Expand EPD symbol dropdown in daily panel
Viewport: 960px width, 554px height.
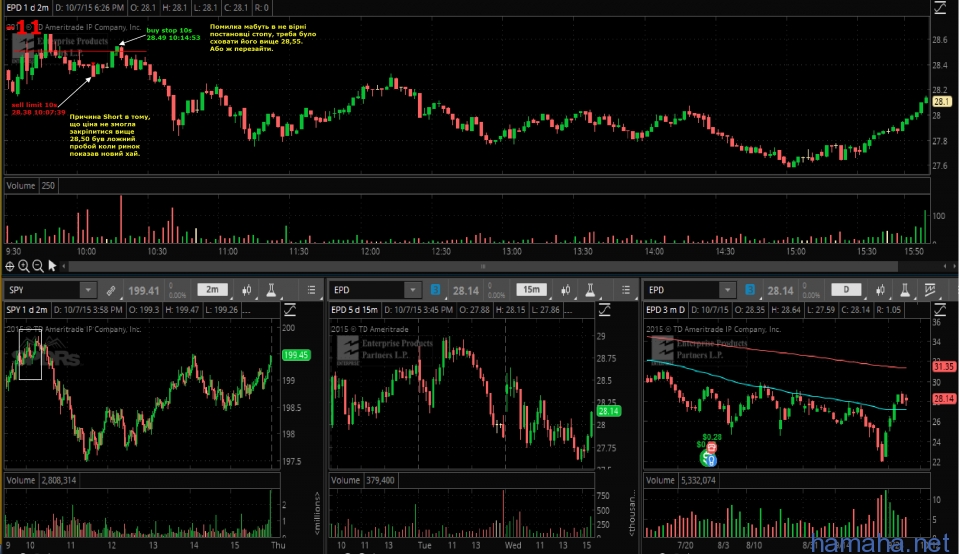click(x=727, y=290)
